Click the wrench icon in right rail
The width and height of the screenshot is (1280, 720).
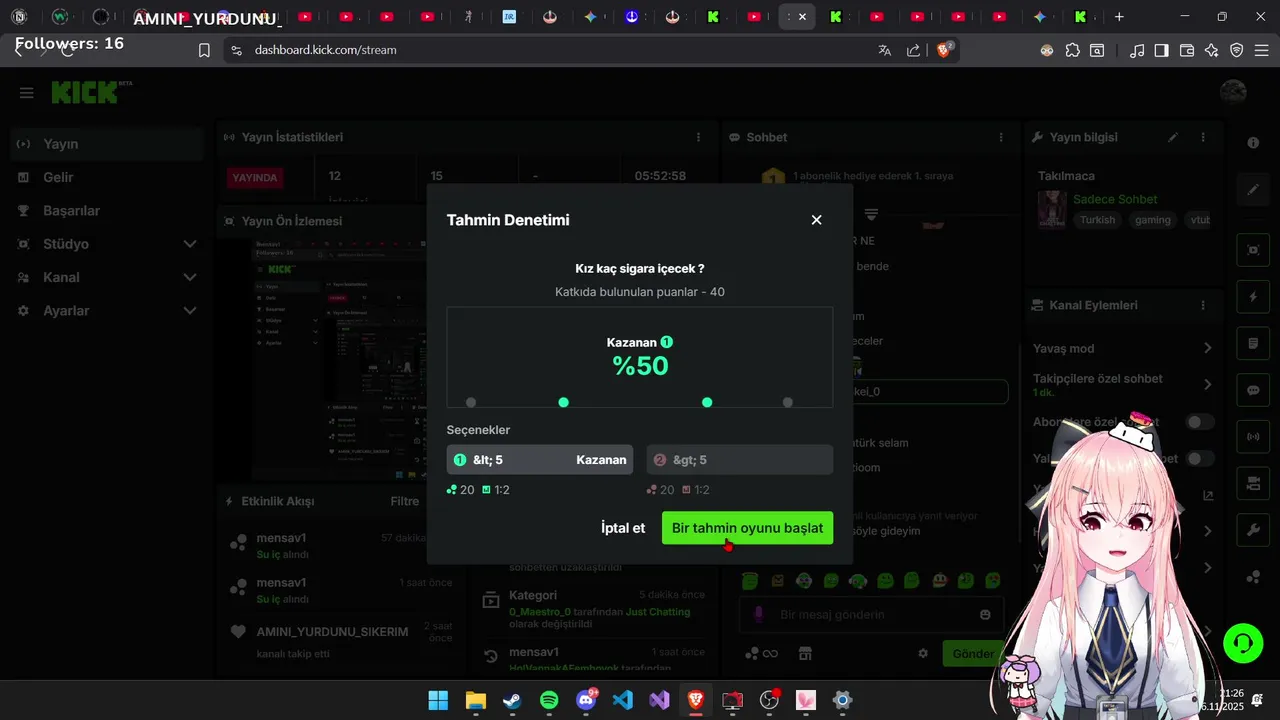[1253, 531]
